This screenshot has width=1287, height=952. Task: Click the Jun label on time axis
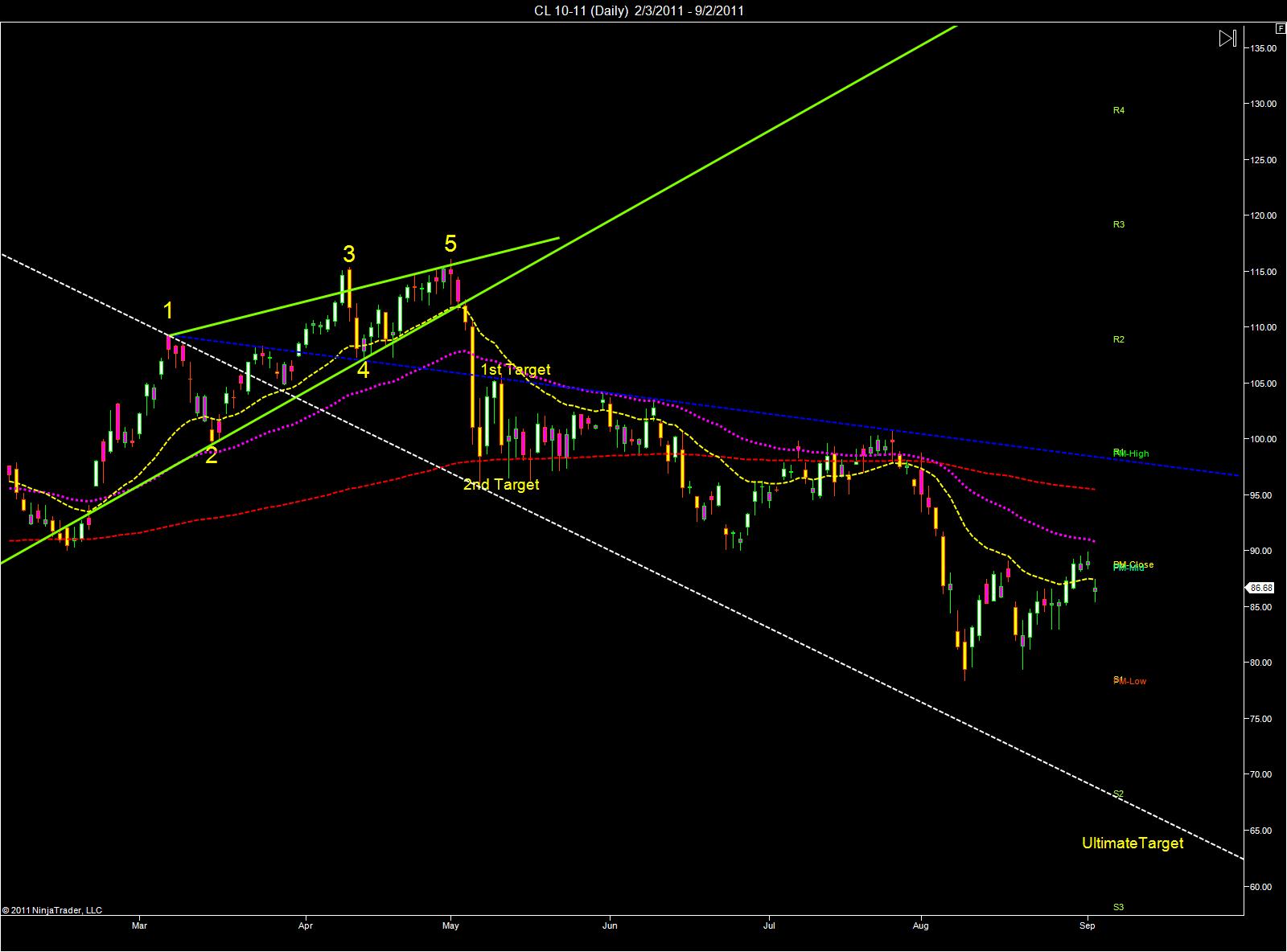point(610,925)
